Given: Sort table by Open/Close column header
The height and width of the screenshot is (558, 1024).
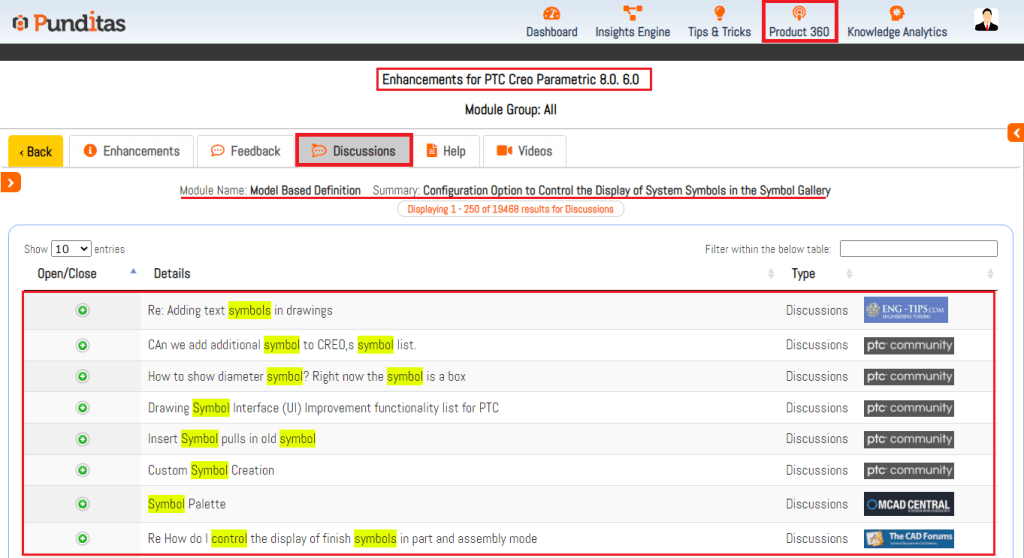Looking at the screenshot, I should (68, 273).
